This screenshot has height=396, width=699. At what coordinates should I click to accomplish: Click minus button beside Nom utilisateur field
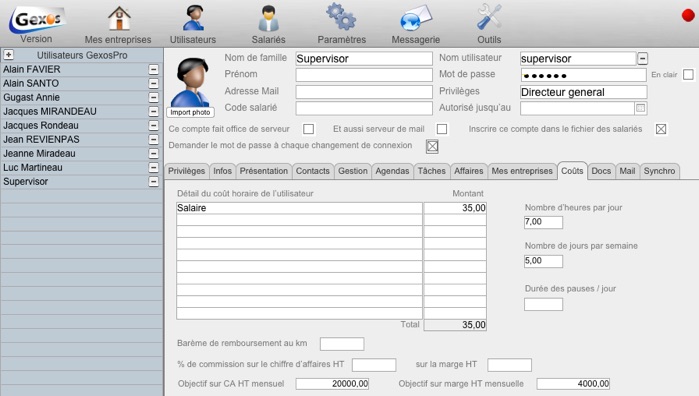[x=642, y=58]
